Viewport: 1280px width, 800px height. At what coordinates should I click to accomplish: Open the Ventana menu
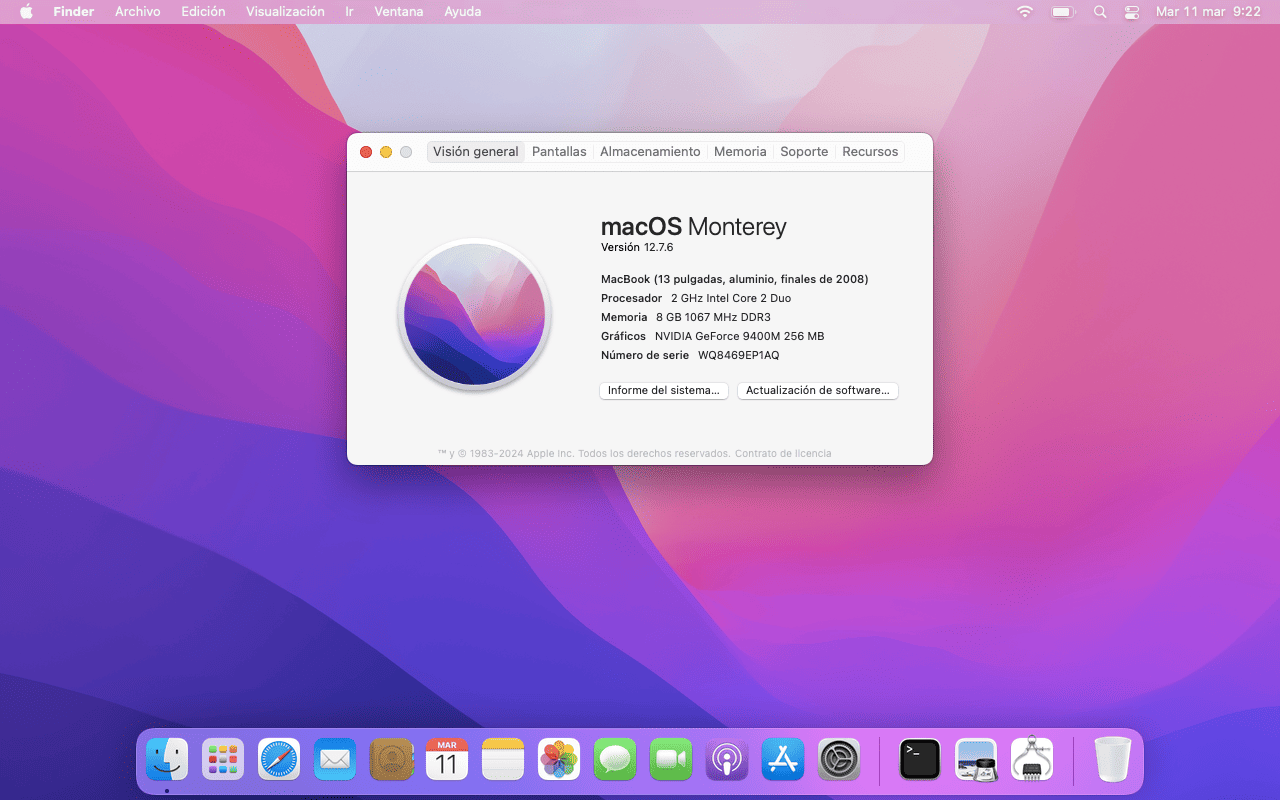[398, 12]
